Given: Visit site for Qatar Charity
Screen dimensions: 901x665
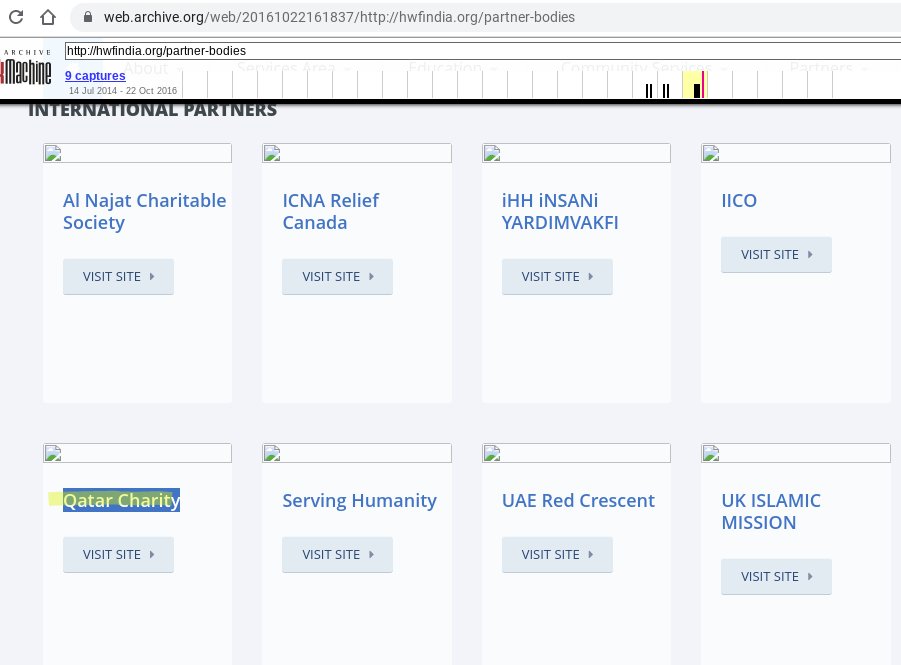Looking at the screenshot, I should (118, 555).
